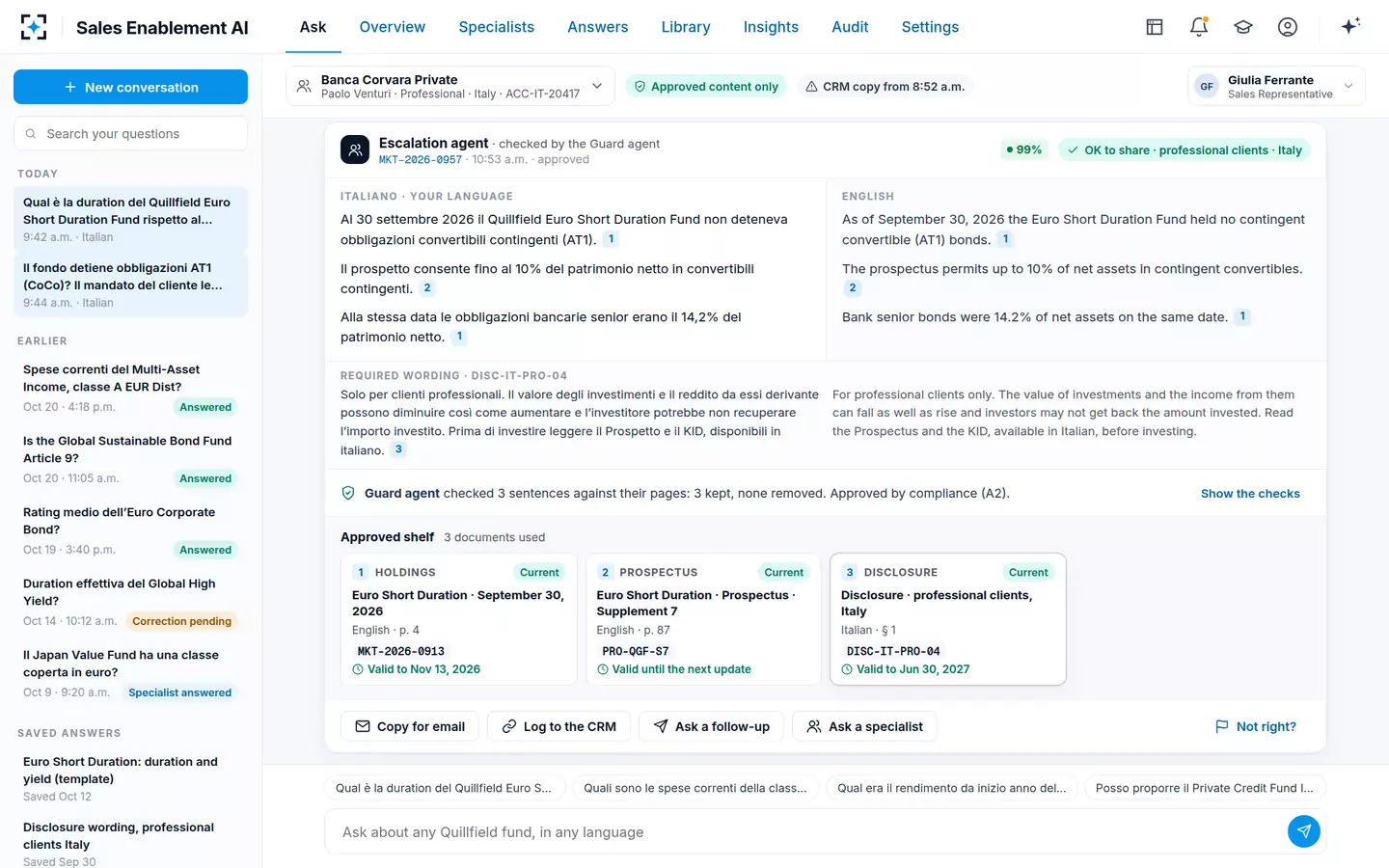1389x868 pixels.
Task: Click citation marker 3 after required wording
Action: tap(398, 449)
